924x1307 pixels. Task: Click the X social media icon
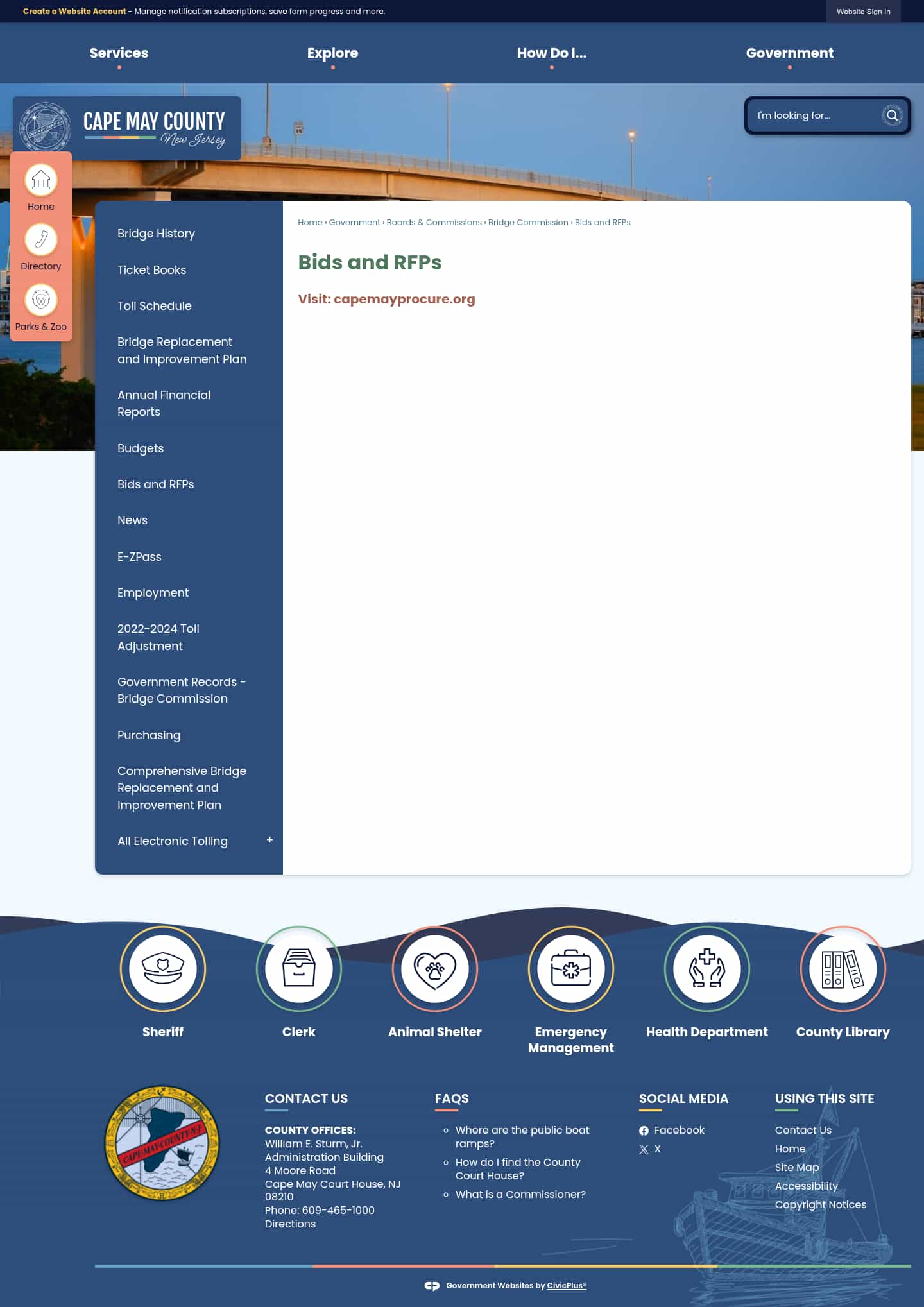point(644,1149)
